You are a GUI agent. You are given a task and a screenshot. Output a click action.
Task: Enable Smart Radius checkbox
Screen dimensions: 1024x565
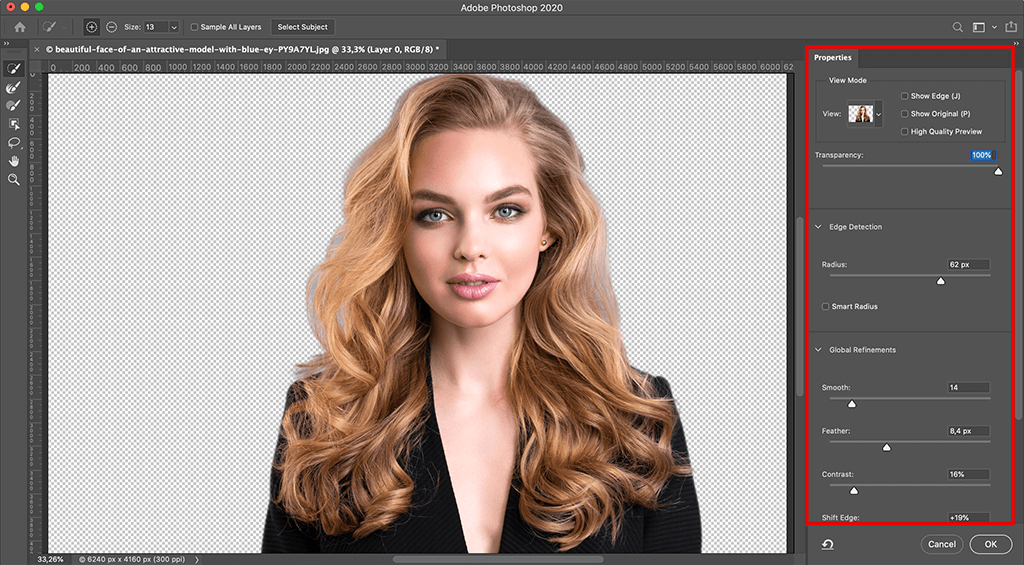tap(825, 306)
